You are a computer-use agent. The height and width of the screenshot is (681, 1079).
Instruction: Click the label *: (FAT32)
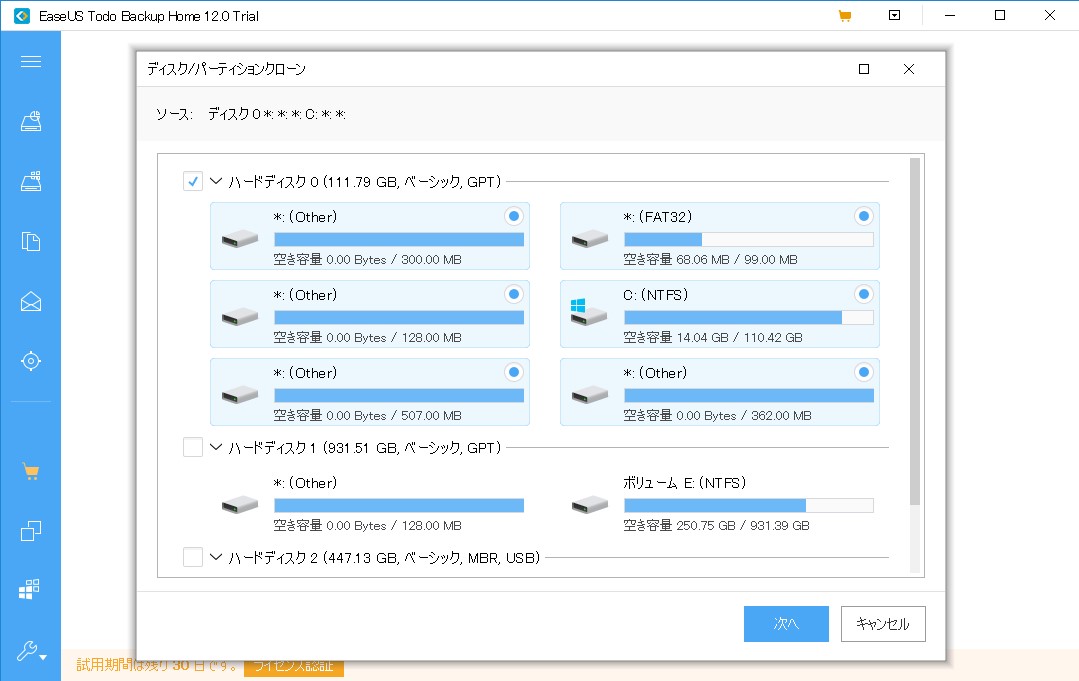point(658,217)
